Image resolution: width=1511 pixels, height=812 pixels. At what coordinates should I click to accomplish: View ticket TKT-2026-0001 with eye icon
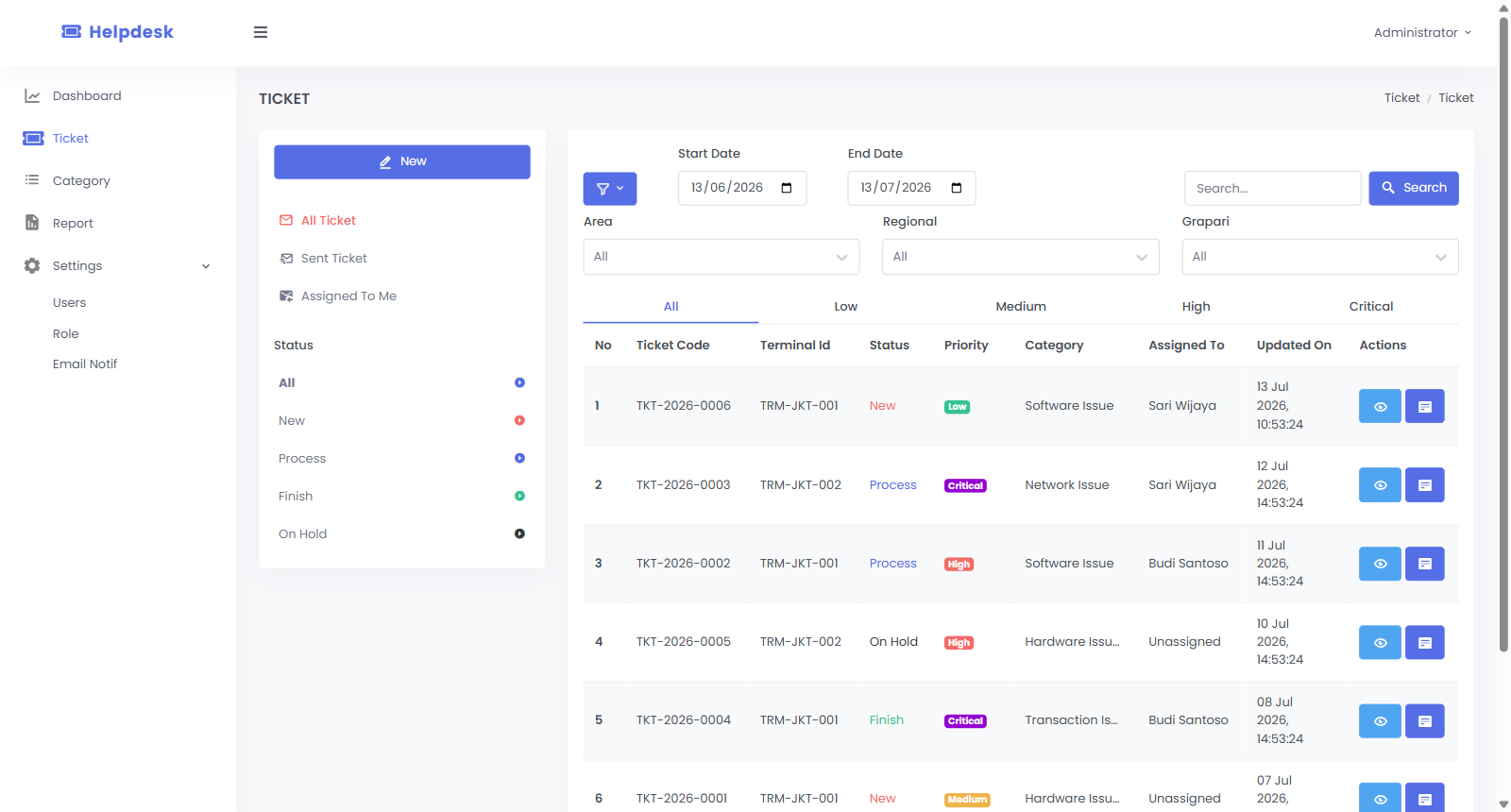tap(1380, 798)
